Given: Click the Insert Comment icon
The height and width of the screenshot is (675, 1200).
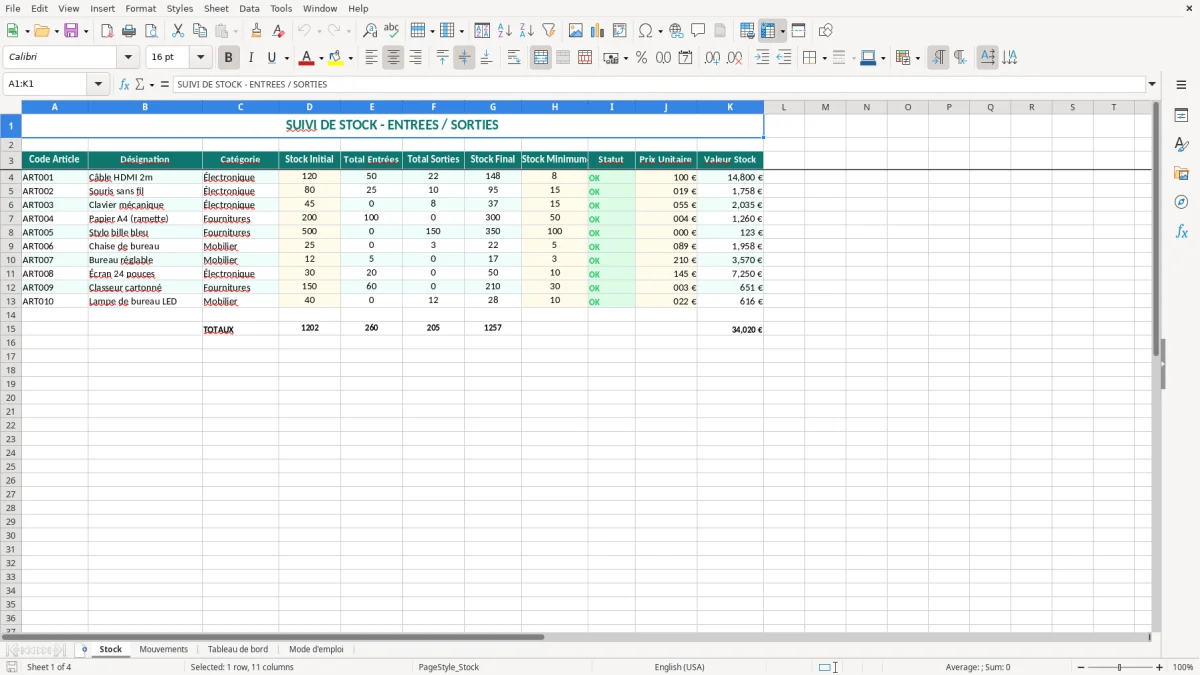Looking at the screenshot, I should 698,31.
